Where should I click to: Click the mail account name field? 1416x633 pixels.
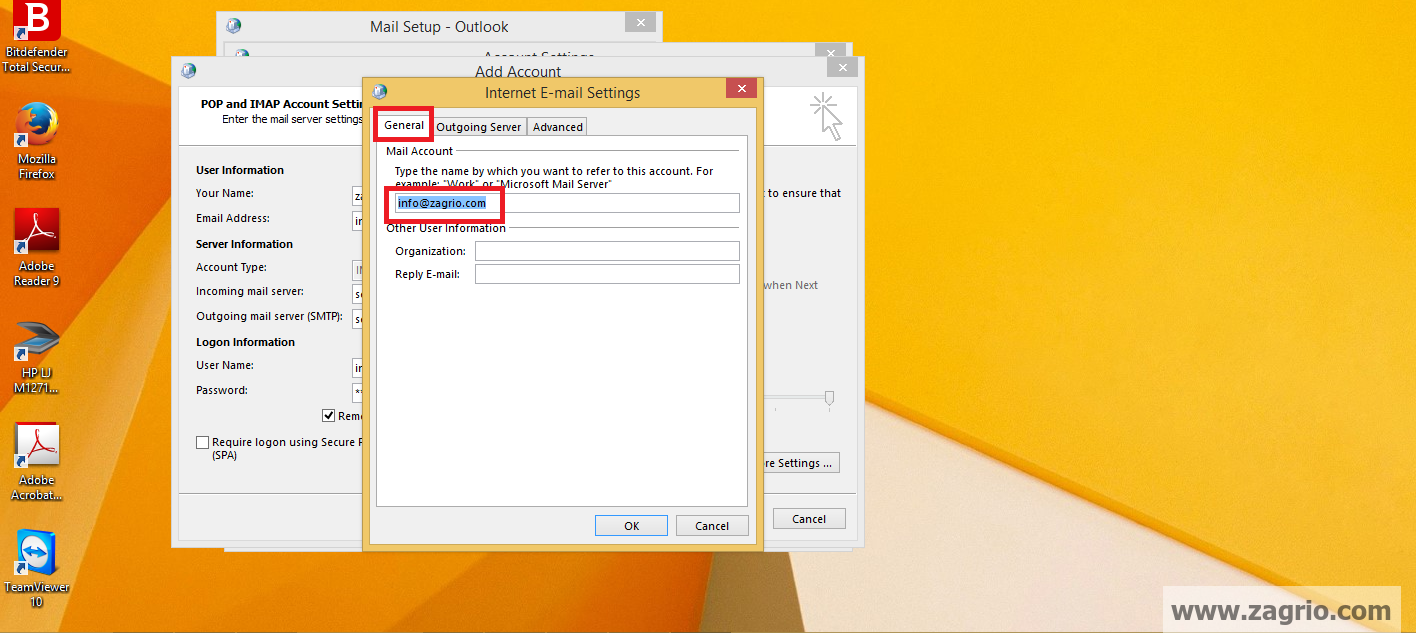tap(567, 203)
